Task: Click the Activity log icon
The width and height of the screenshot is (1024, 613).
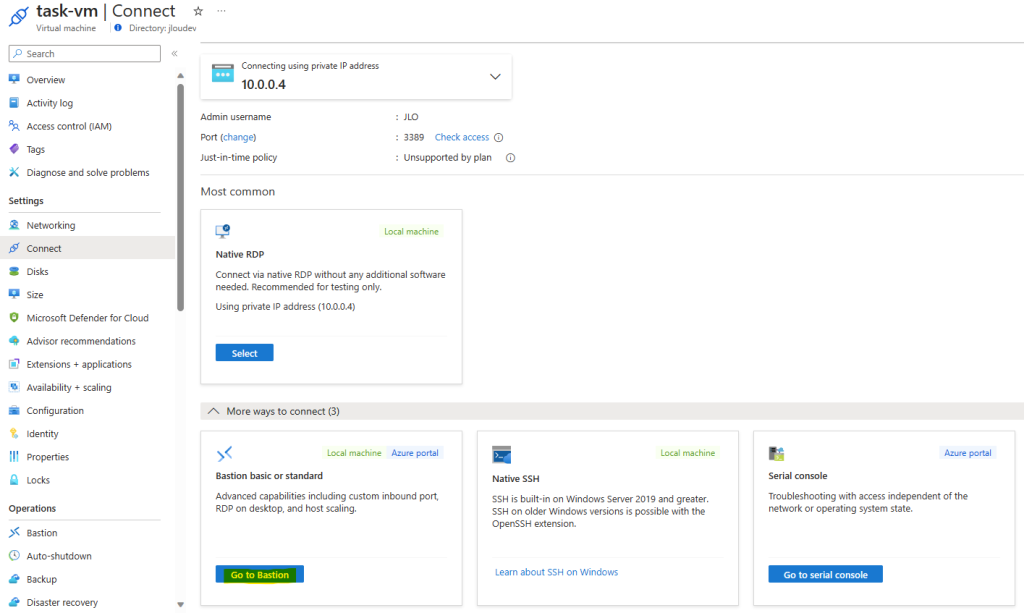Action: tap(14, 103)
